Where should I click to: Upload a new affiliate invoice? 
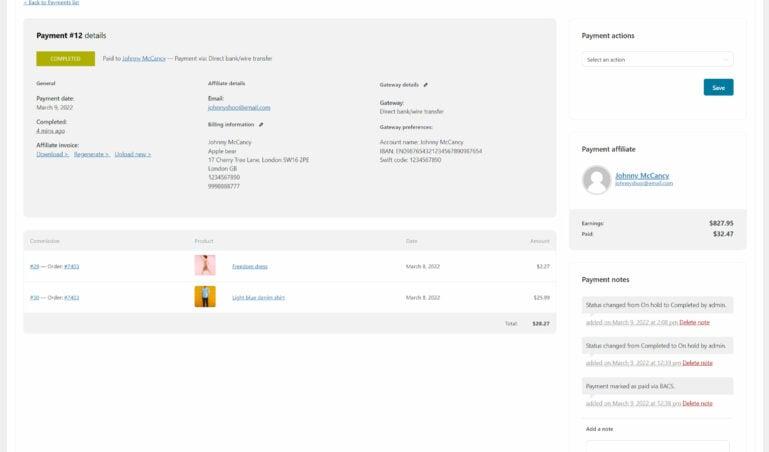[133, 154]
